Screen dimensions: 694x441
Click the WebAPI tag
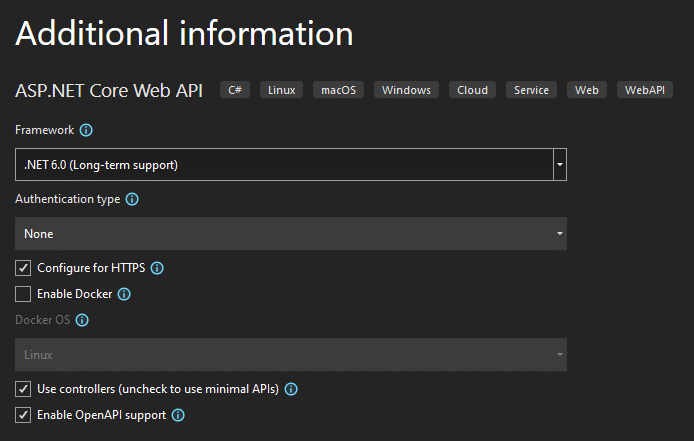[644, 90]
